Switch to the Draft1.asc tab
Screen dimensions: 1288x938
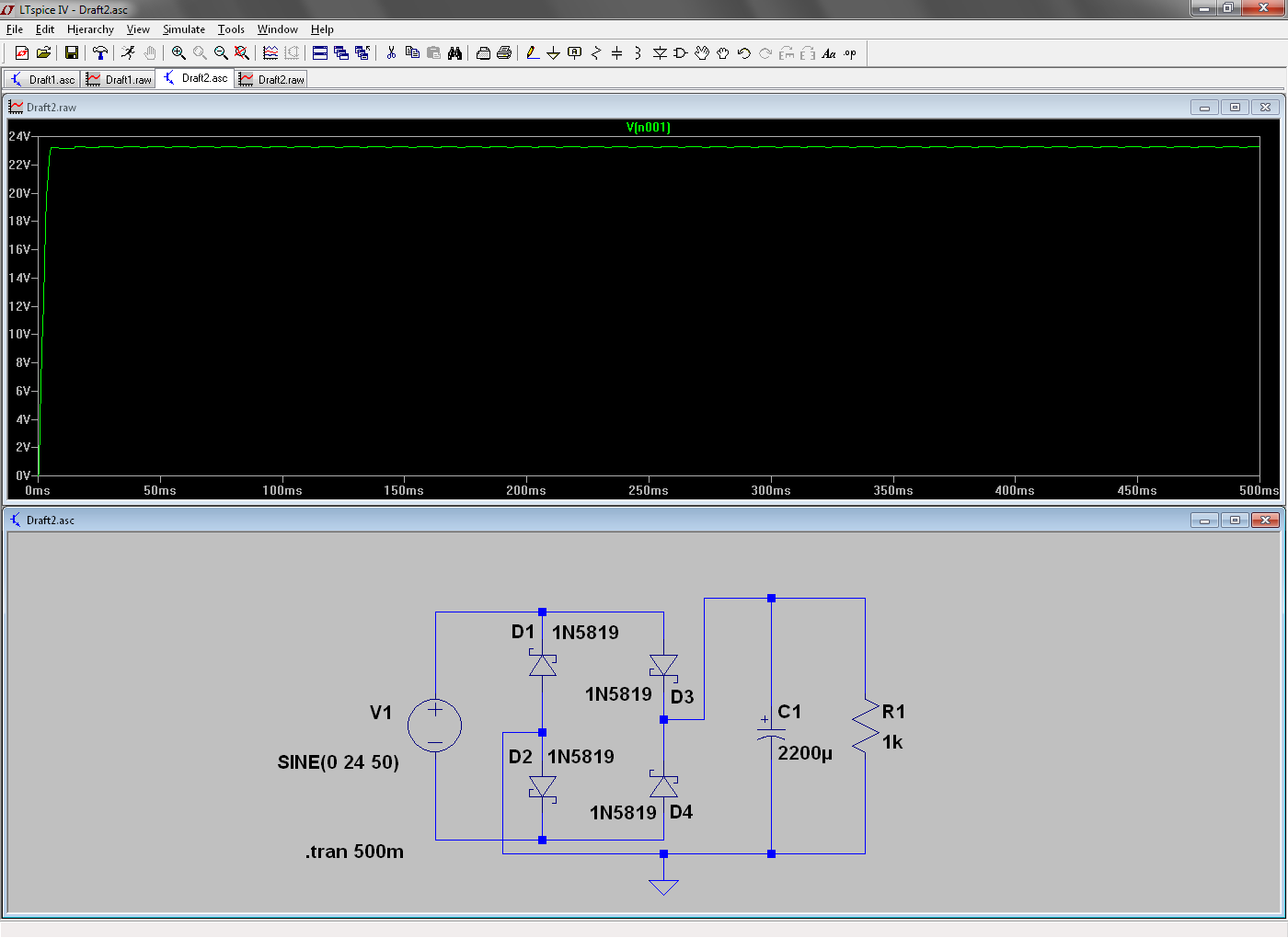[x=42, y=80]
